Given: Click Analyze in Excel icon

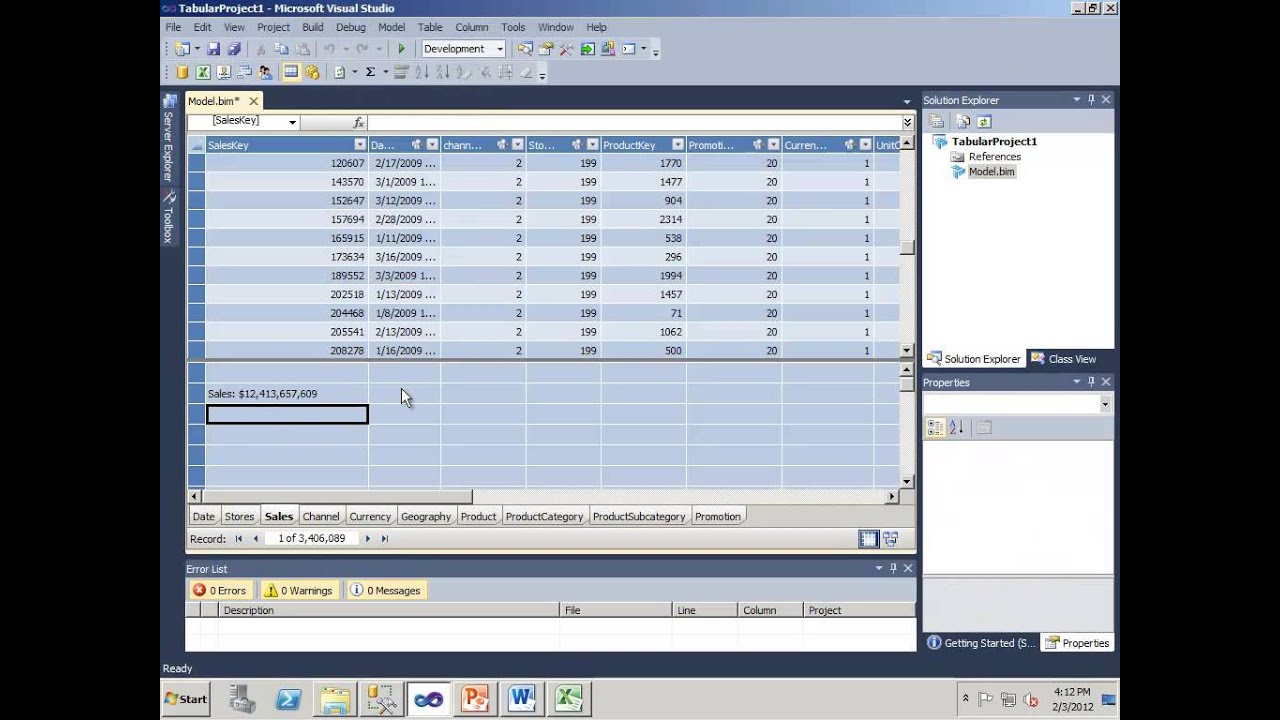Looking at the screenshot, I should pos(203,72).
